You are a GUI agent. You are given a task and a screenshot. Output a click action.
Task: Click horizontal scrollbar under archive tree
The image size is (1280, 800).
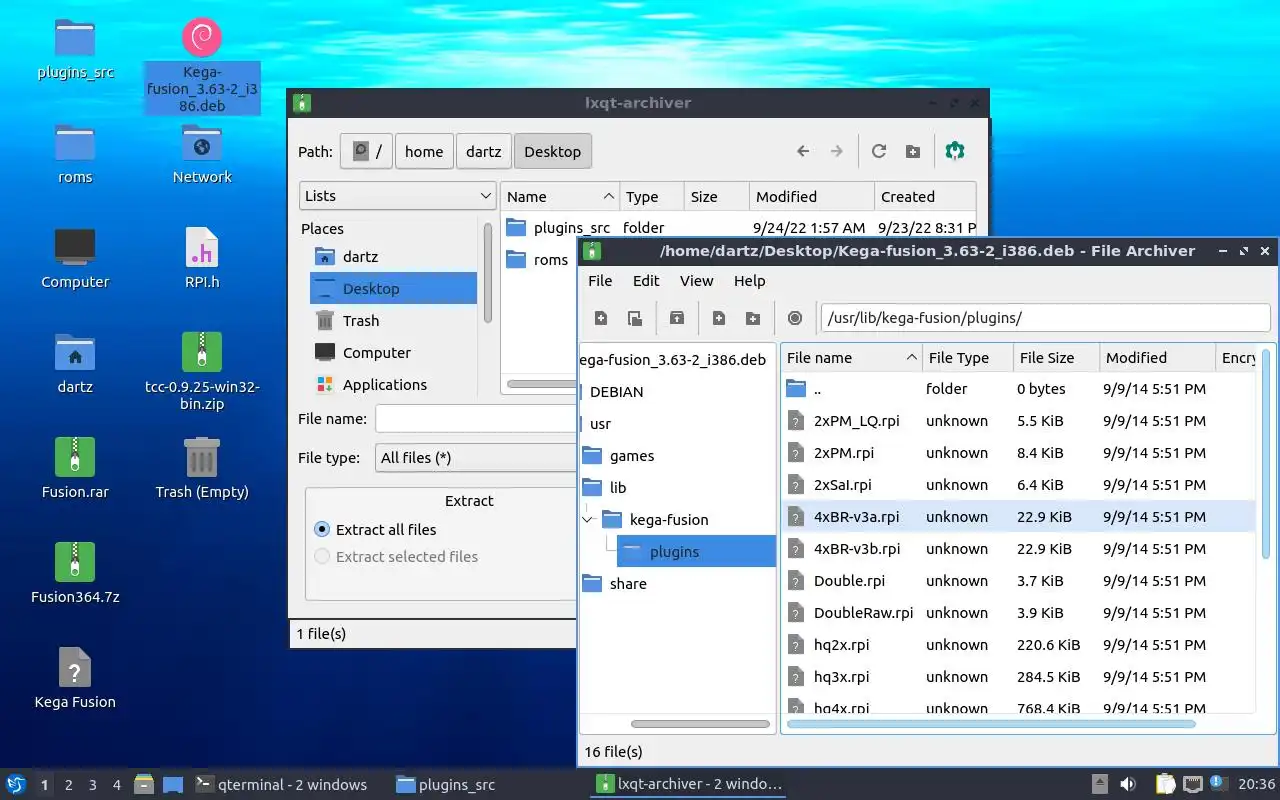pyautogui.click(x=699, y=724)
